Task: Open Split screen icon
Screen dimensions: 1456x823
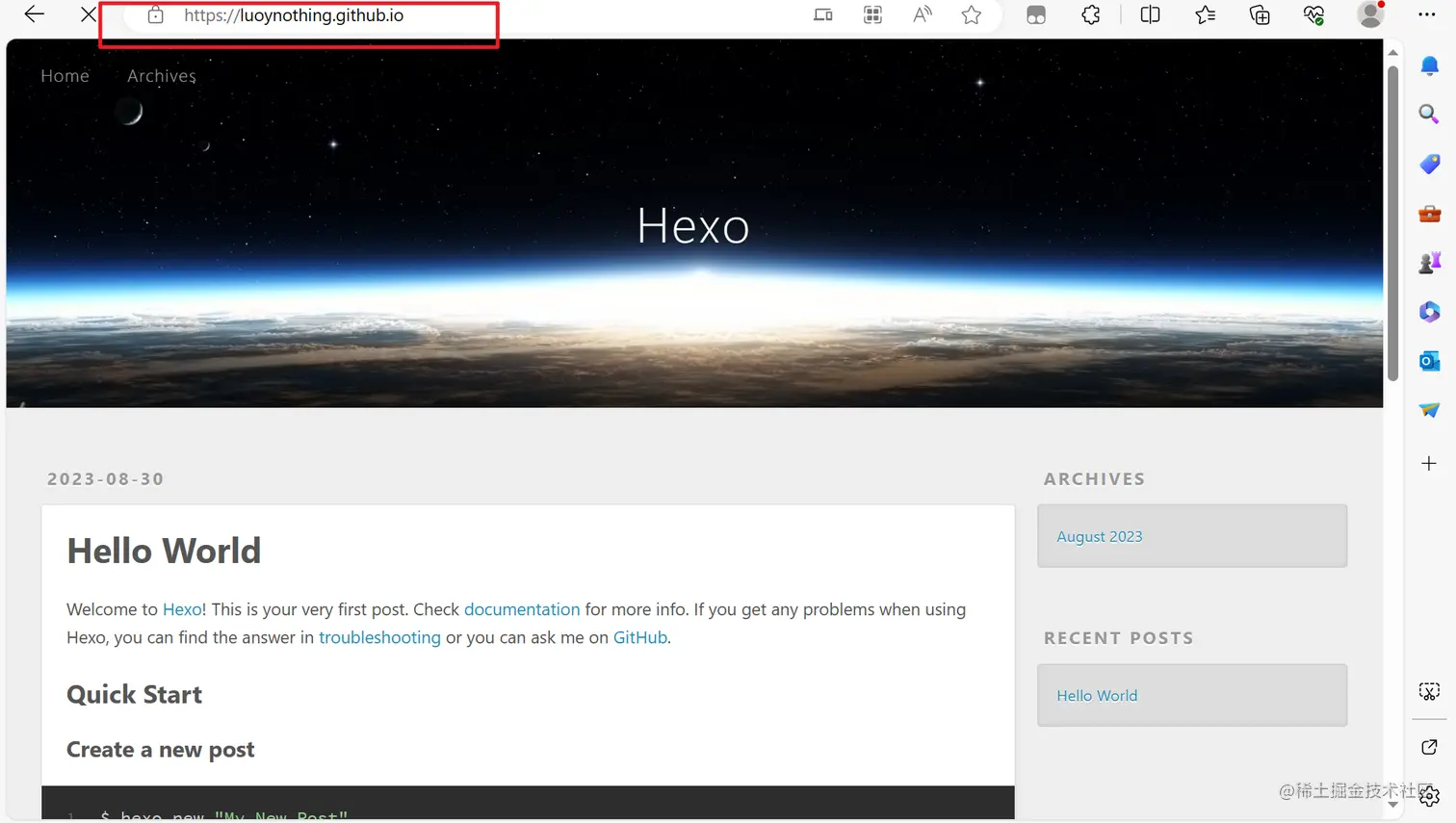Action: [x=1150, y=14]
